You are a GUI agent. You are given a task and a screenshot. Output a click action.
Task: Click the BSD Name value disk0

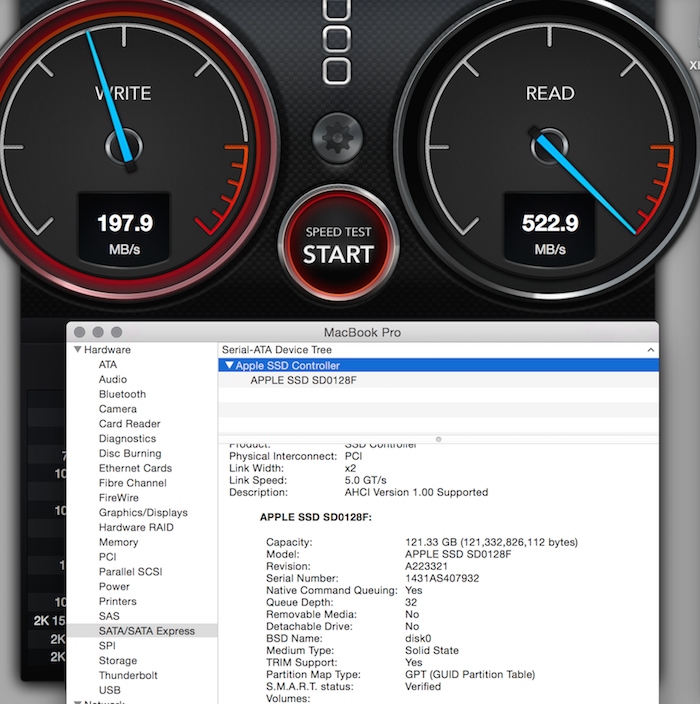pos(418,638)
